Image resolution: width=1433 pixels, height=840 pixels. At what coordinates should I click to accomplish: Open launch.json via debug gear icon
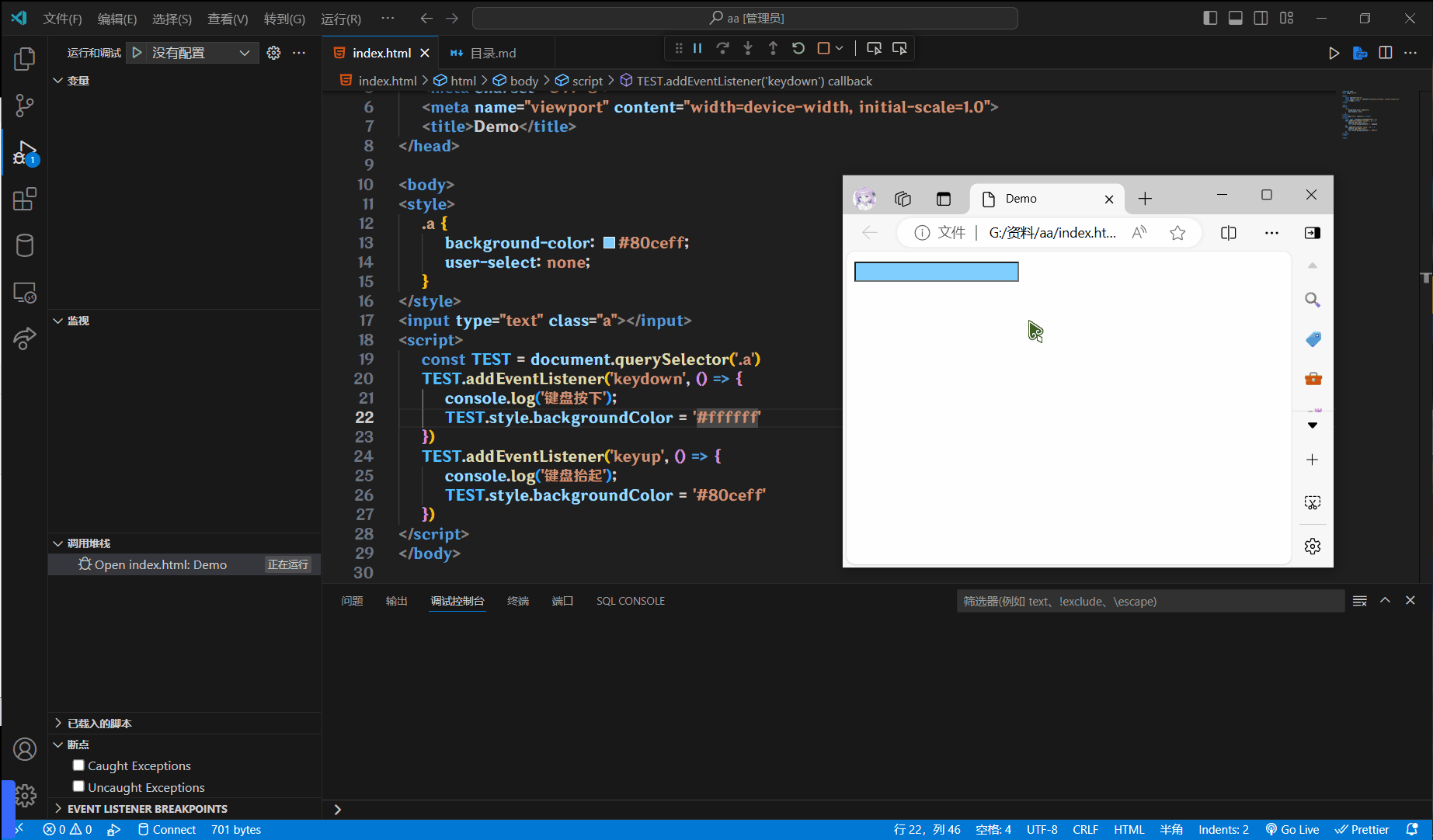click(273, 53)
